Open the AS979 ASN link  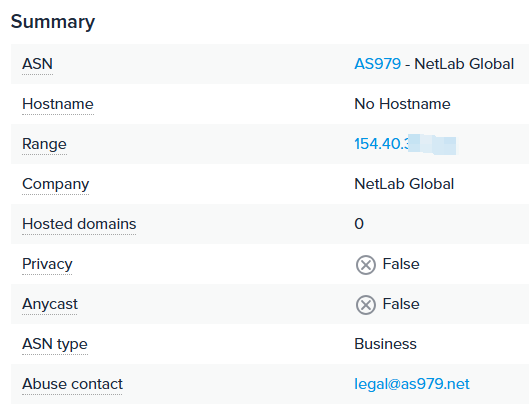click(x=378, y=64)
